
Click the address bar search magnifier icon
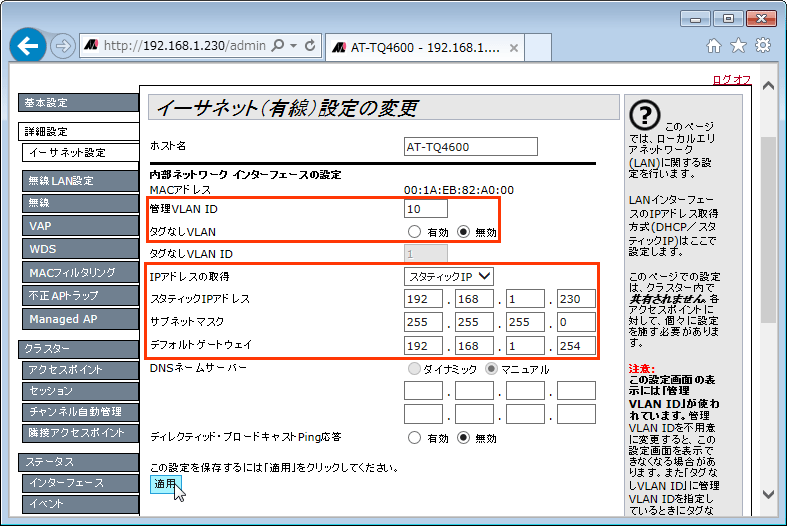[x=277, y=46]
